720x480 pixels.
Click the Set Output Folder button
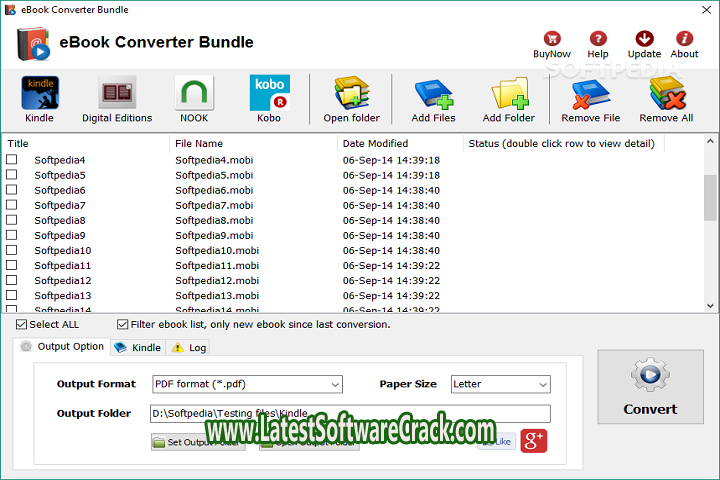(x=198, y=442)
